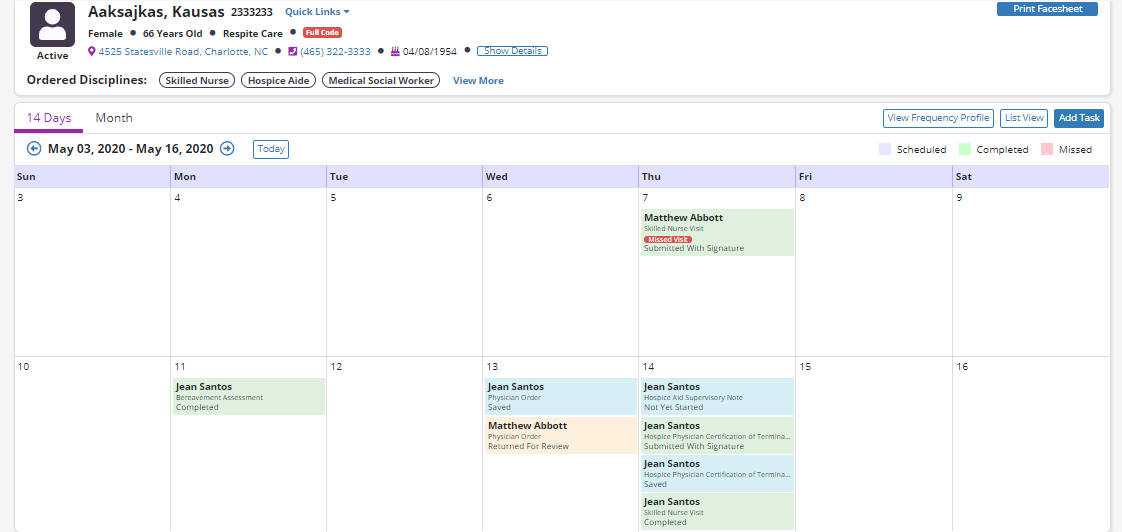Switch to List View
Image resolution: width=1122 pixels, height=532 pixels.
pos(1024,118)
